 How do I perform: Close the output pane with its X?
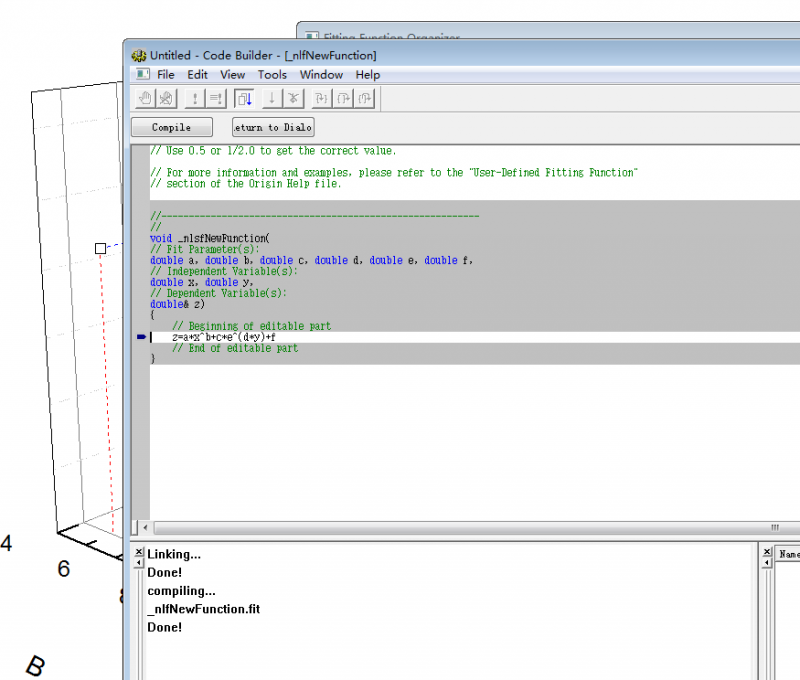pyautogui.click(x=138, y=552)
